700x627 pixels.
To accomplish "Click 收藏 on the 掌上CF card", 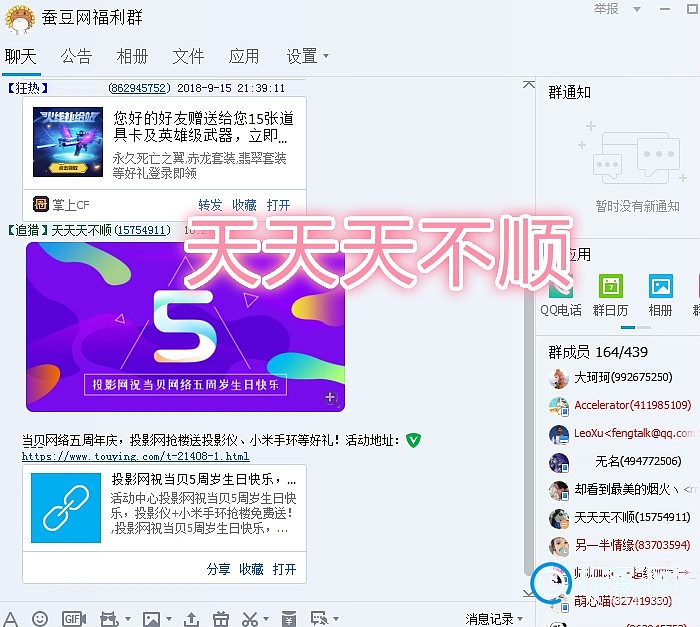I will point(244,205).
